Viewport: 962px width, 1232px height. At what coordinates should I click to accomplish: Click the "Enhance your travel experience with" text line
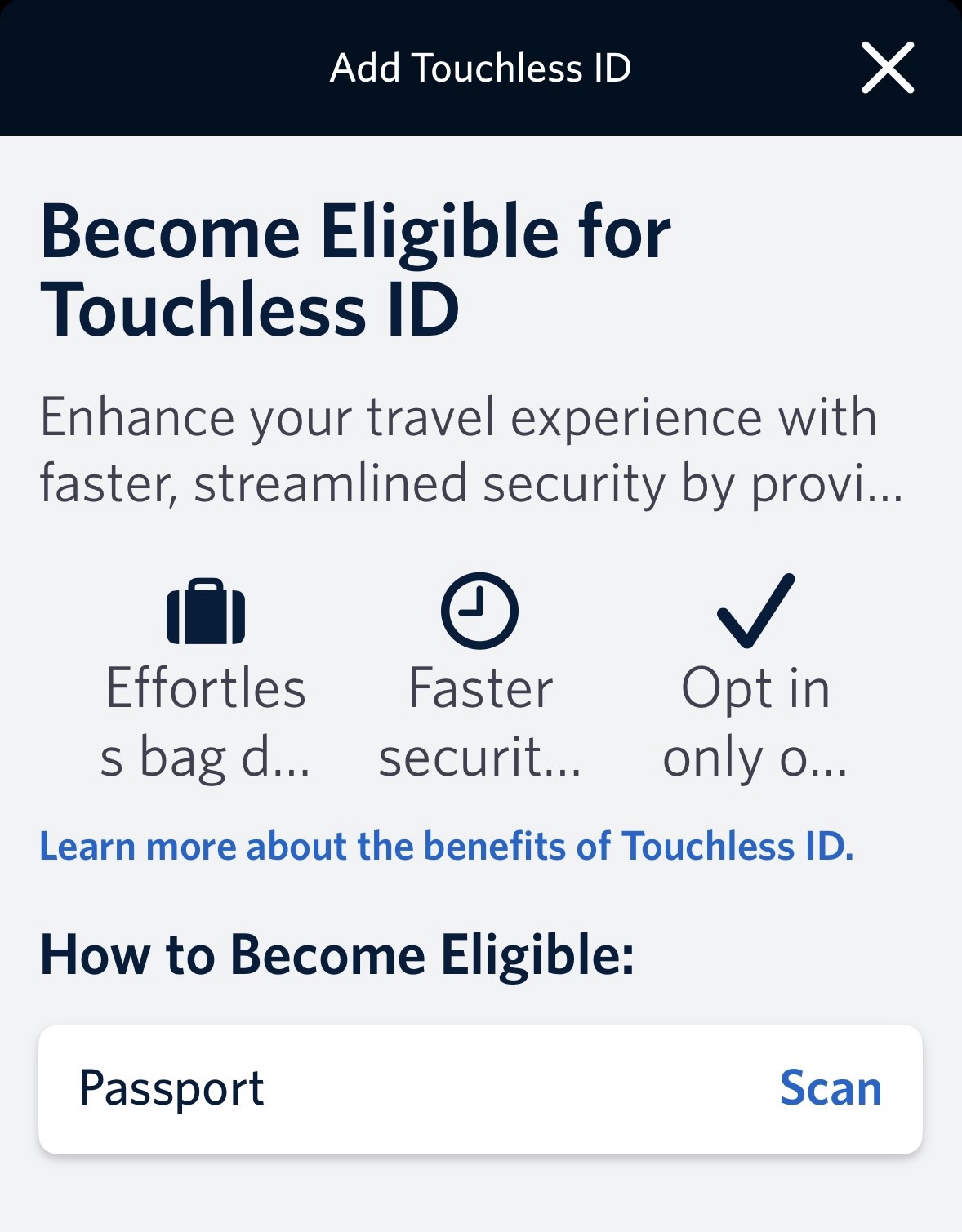[x=457, y=417]
